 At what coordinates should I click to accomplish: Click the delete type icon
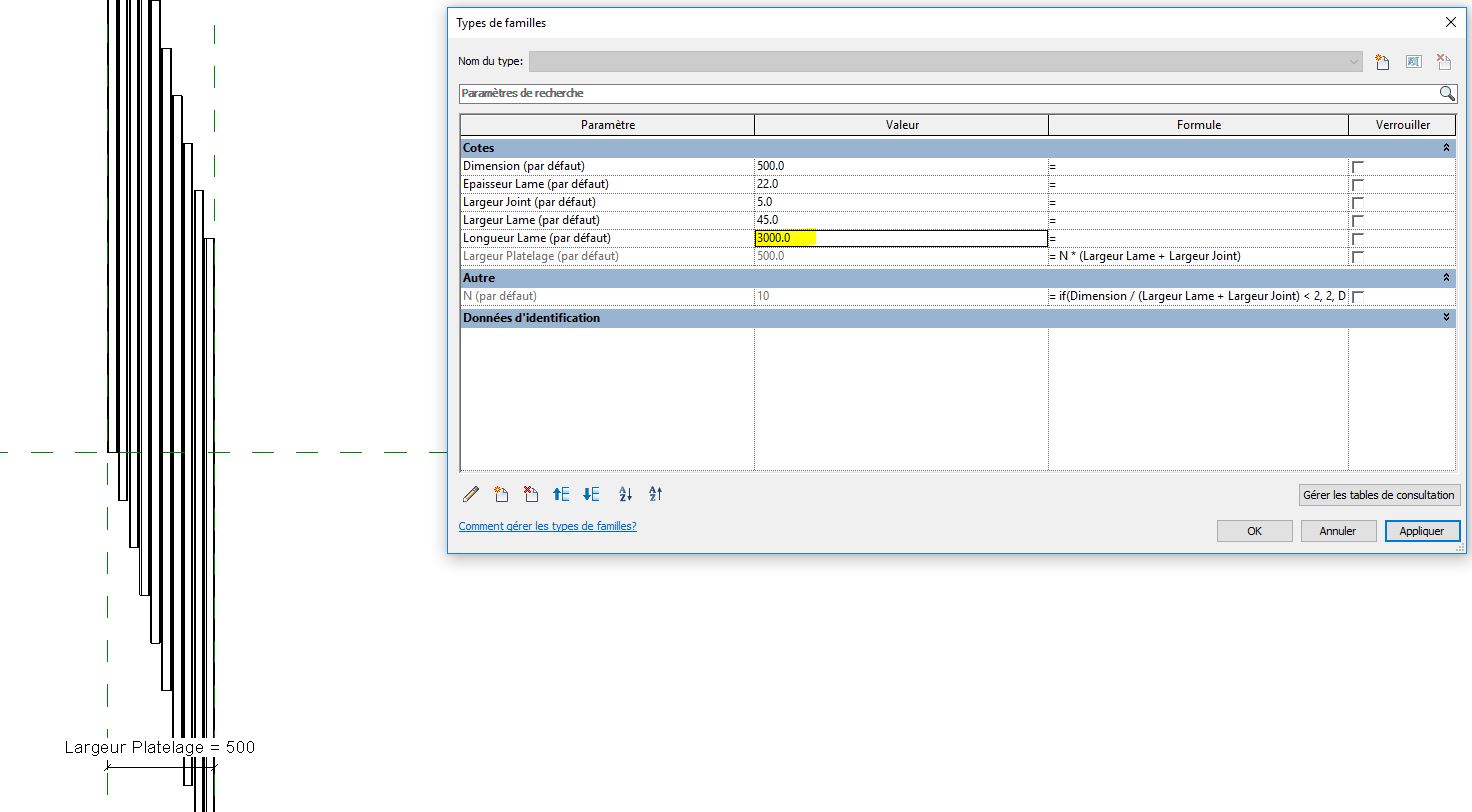pos(1443,62)
